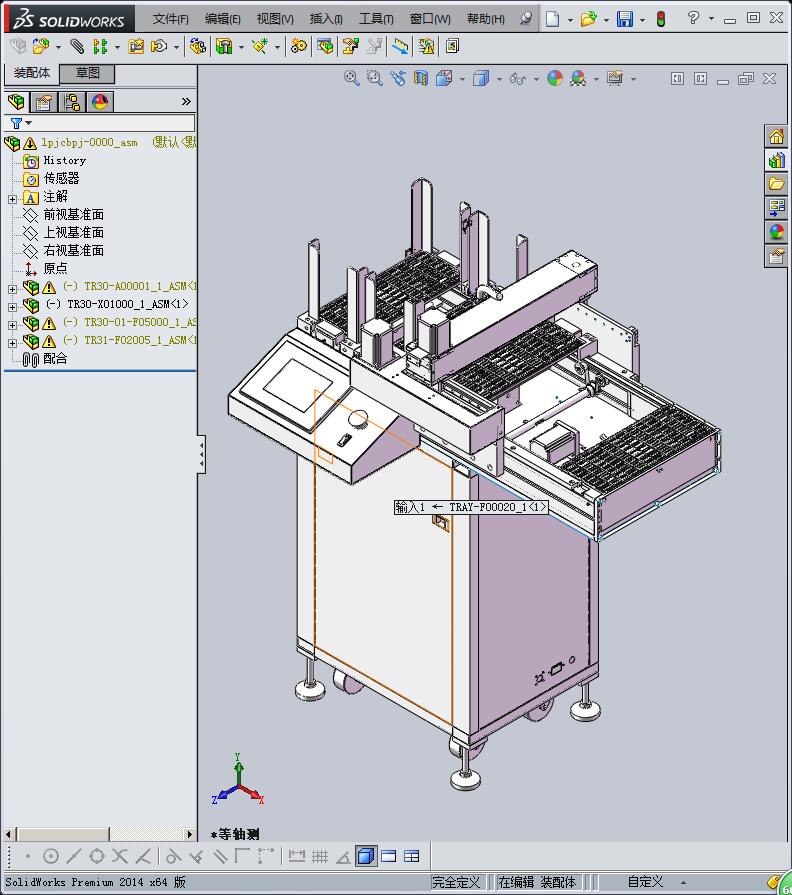The width and height of the screenshot is (792, 895).
Task: Open Custom Properties task pane icon
Action: [x=776, y=256]
